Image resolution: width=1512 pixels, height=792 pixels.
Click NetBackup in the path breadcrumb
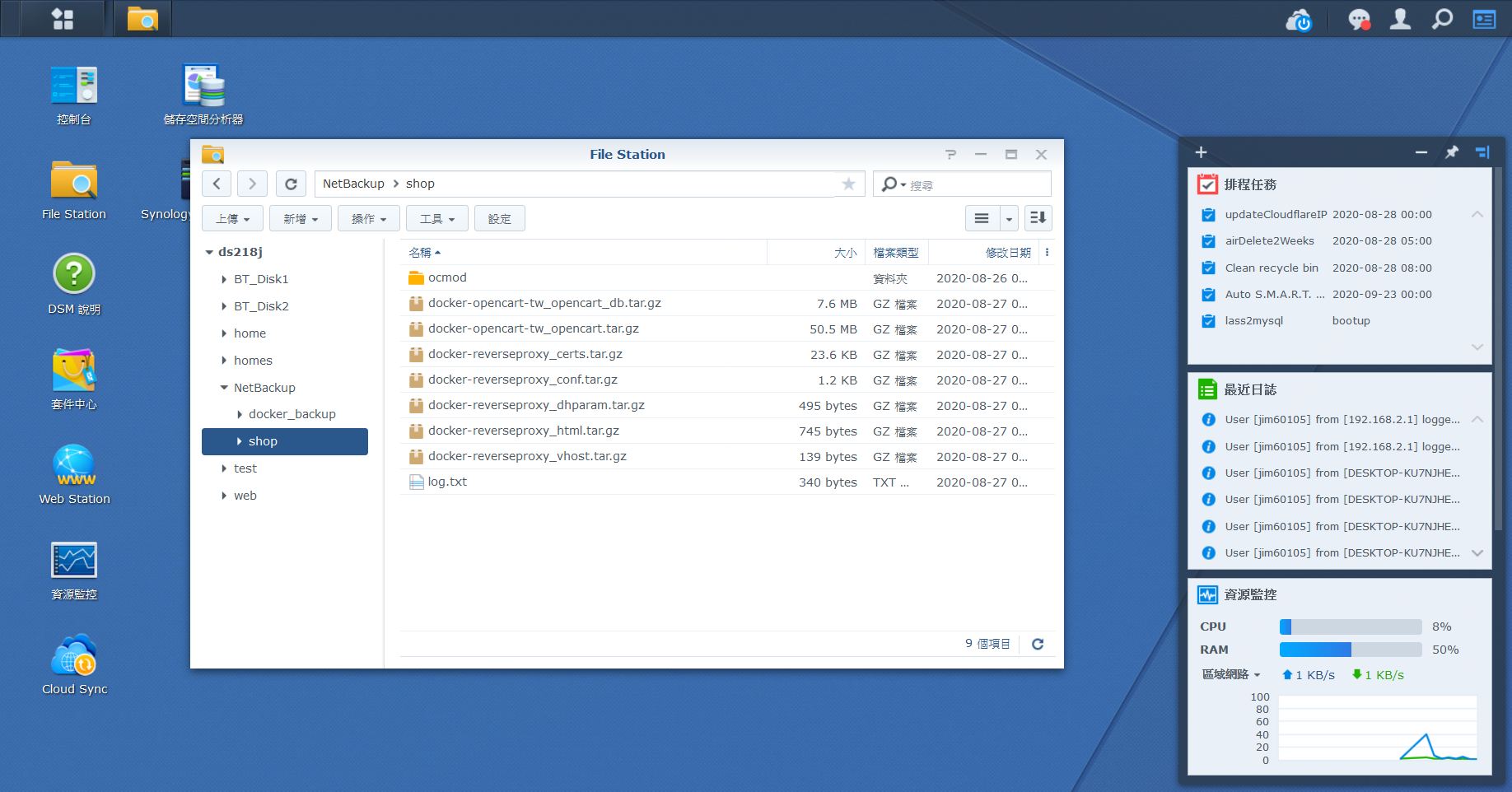[x=353, y=184]
